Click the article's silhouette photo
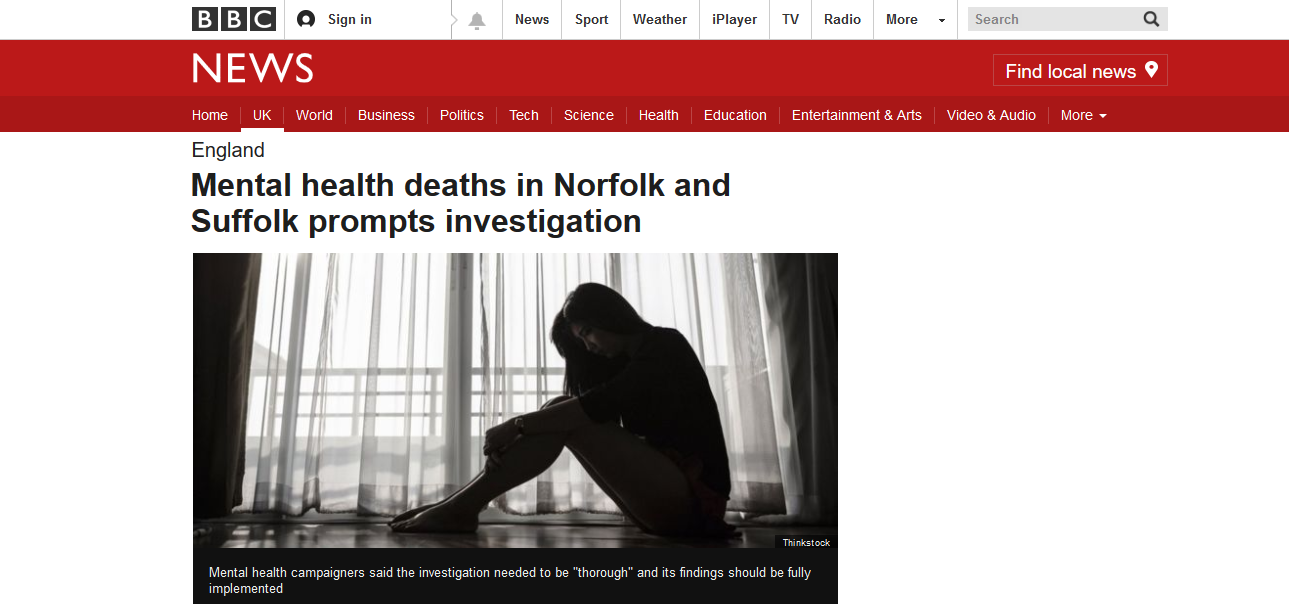 pos(515,400)
